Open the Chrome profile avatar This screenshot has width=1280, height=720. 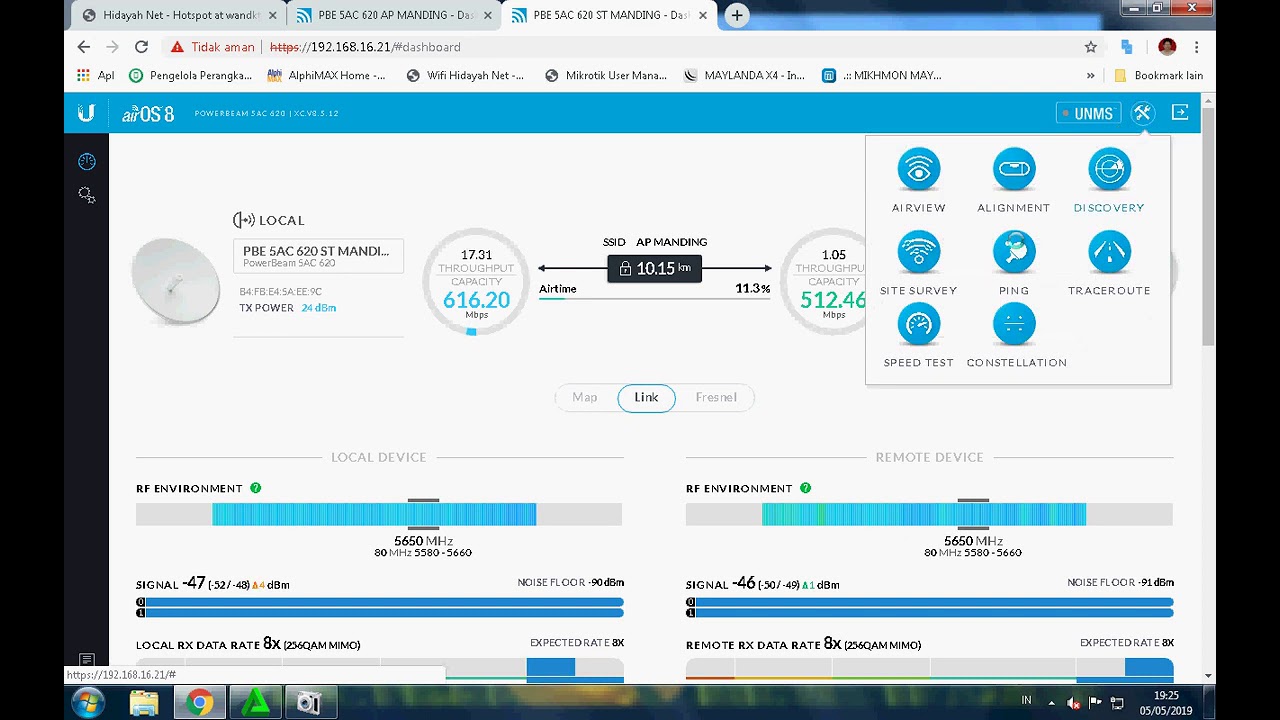(x=1167, y=47)
